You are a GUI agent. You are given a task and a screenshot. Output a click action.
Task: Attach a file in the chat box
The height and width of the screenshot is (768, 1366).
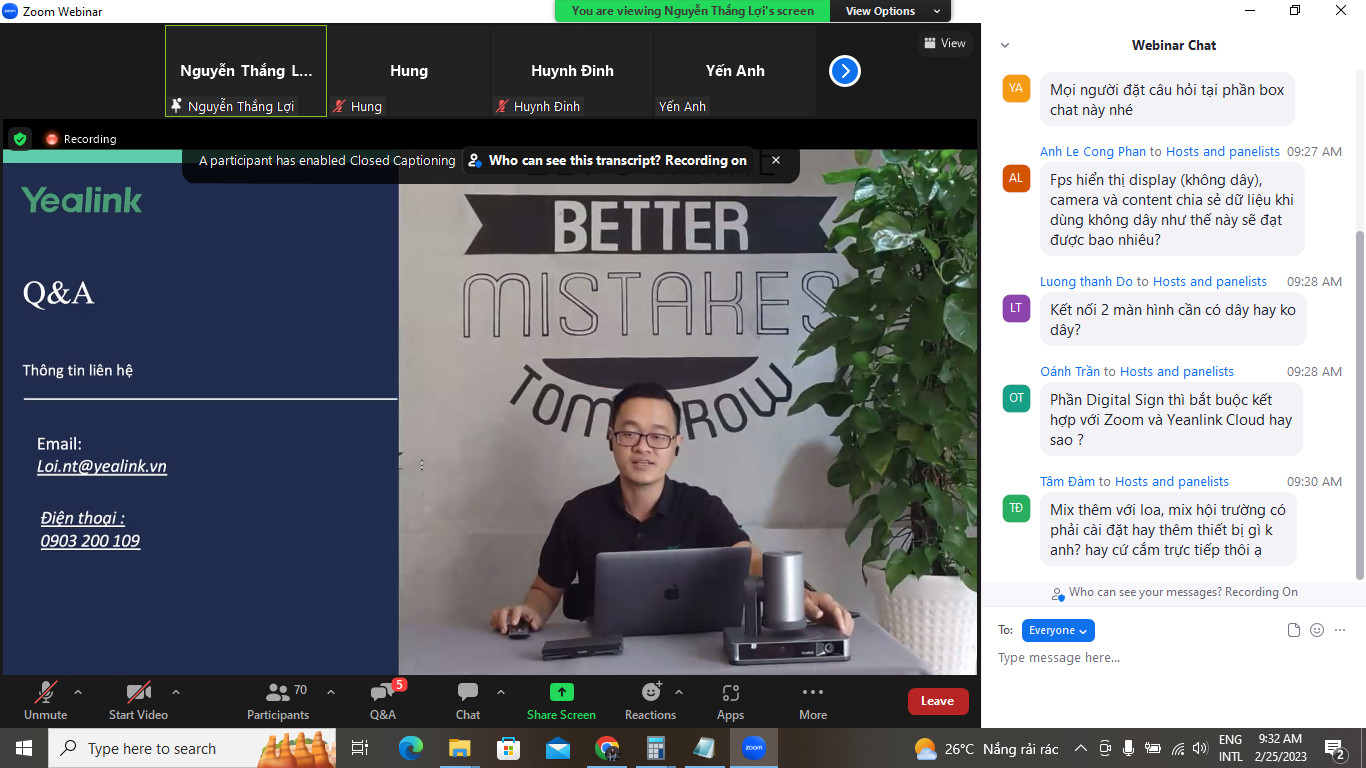[x=1294, y=630]
